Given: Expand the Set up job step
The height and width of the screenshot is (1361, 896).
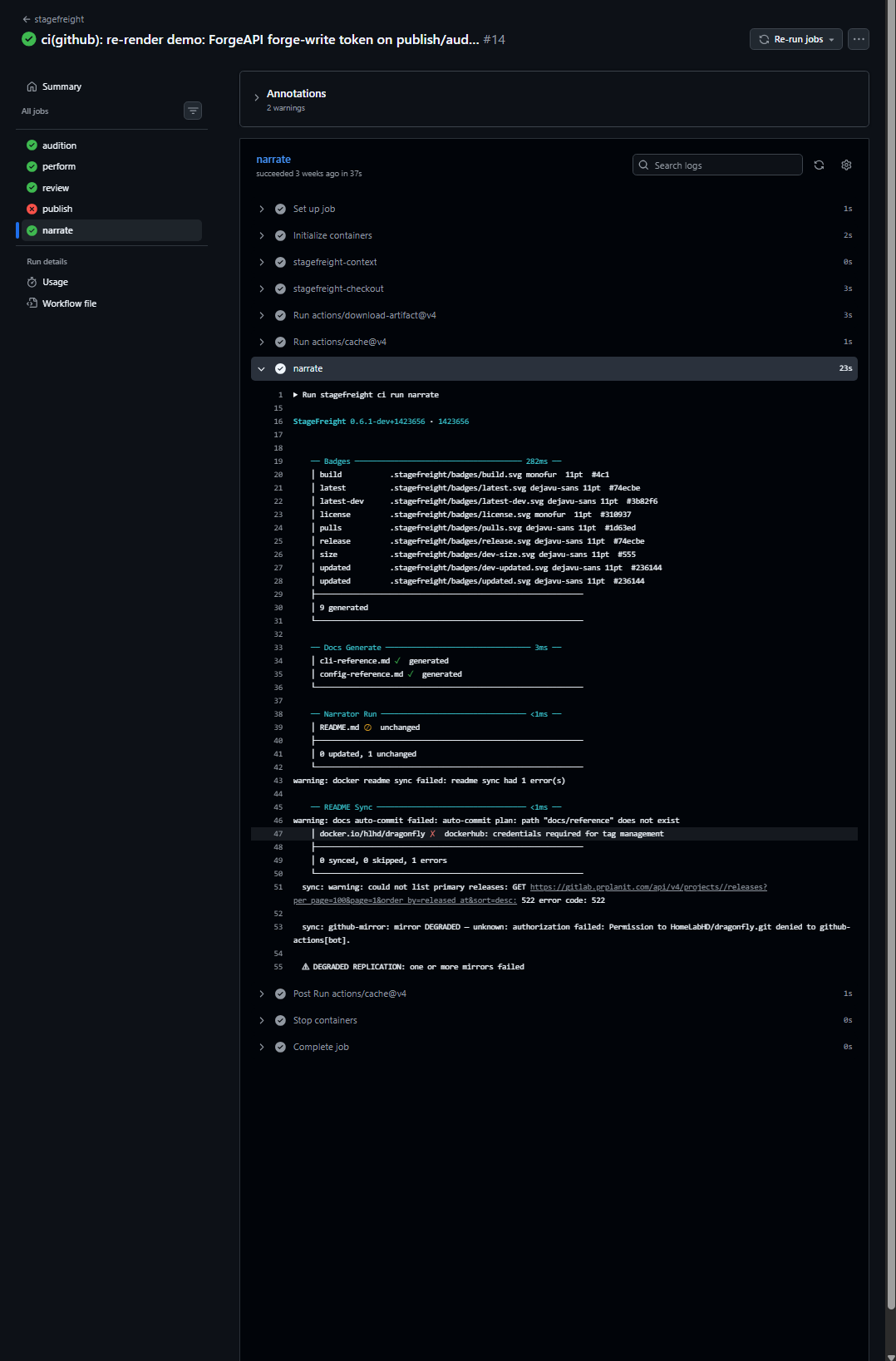Looking at the screenshot, I should click(x=554, y=209).
